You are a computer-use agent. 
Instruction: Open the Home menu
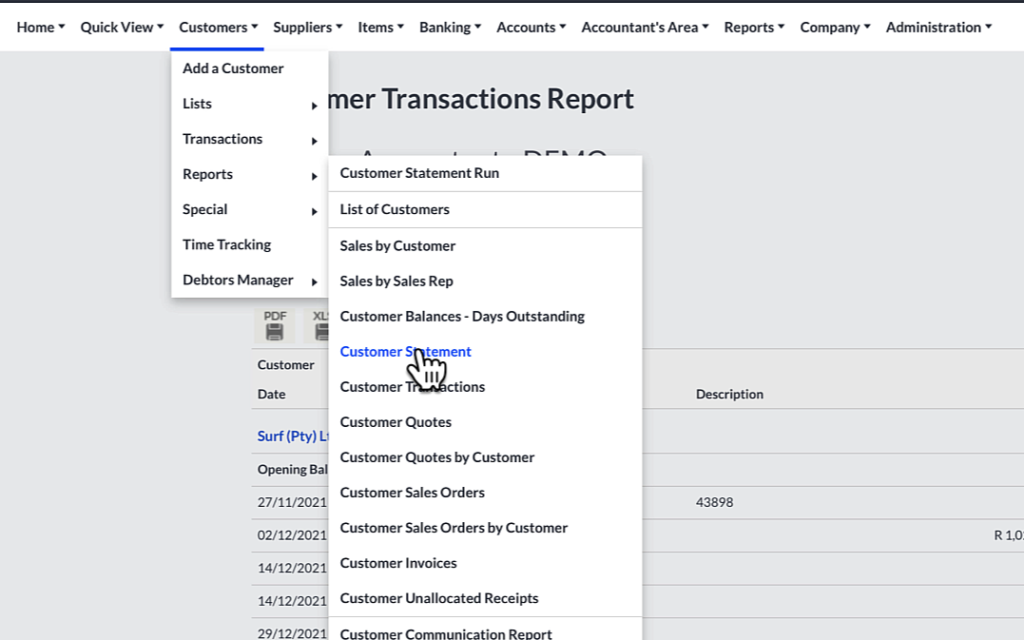pyautogui.click(x=36, y=27)
